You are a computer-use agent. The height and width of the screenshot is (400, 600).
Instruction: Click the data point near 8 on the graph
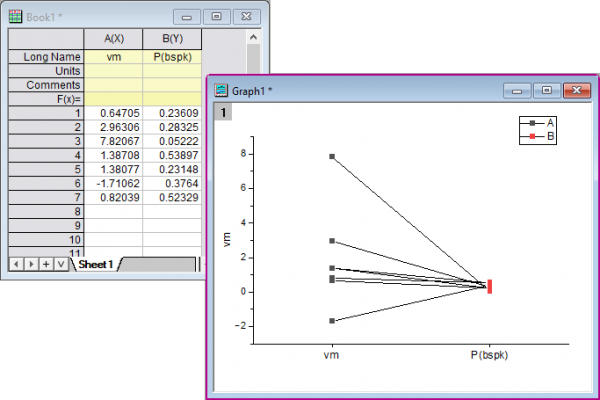[x=332, y=157]
